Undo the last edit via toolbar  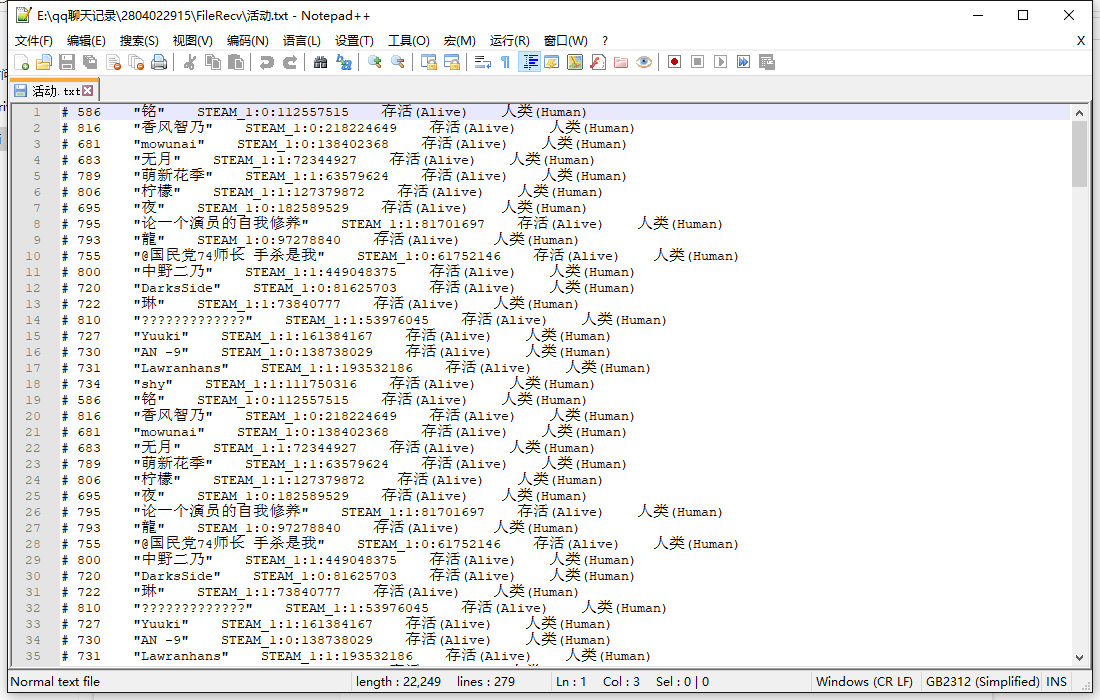coord(267,62)
